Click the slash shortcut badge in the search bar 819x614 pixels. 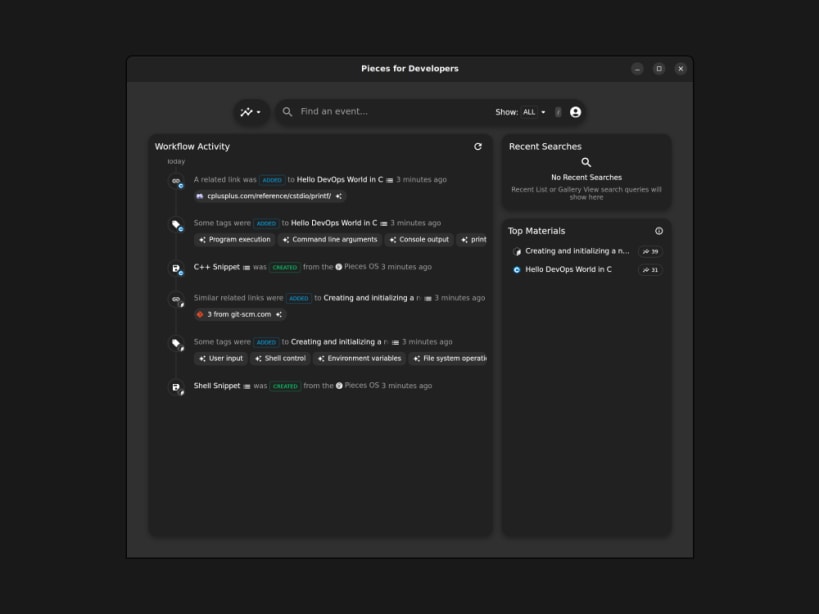coord(558,112)
